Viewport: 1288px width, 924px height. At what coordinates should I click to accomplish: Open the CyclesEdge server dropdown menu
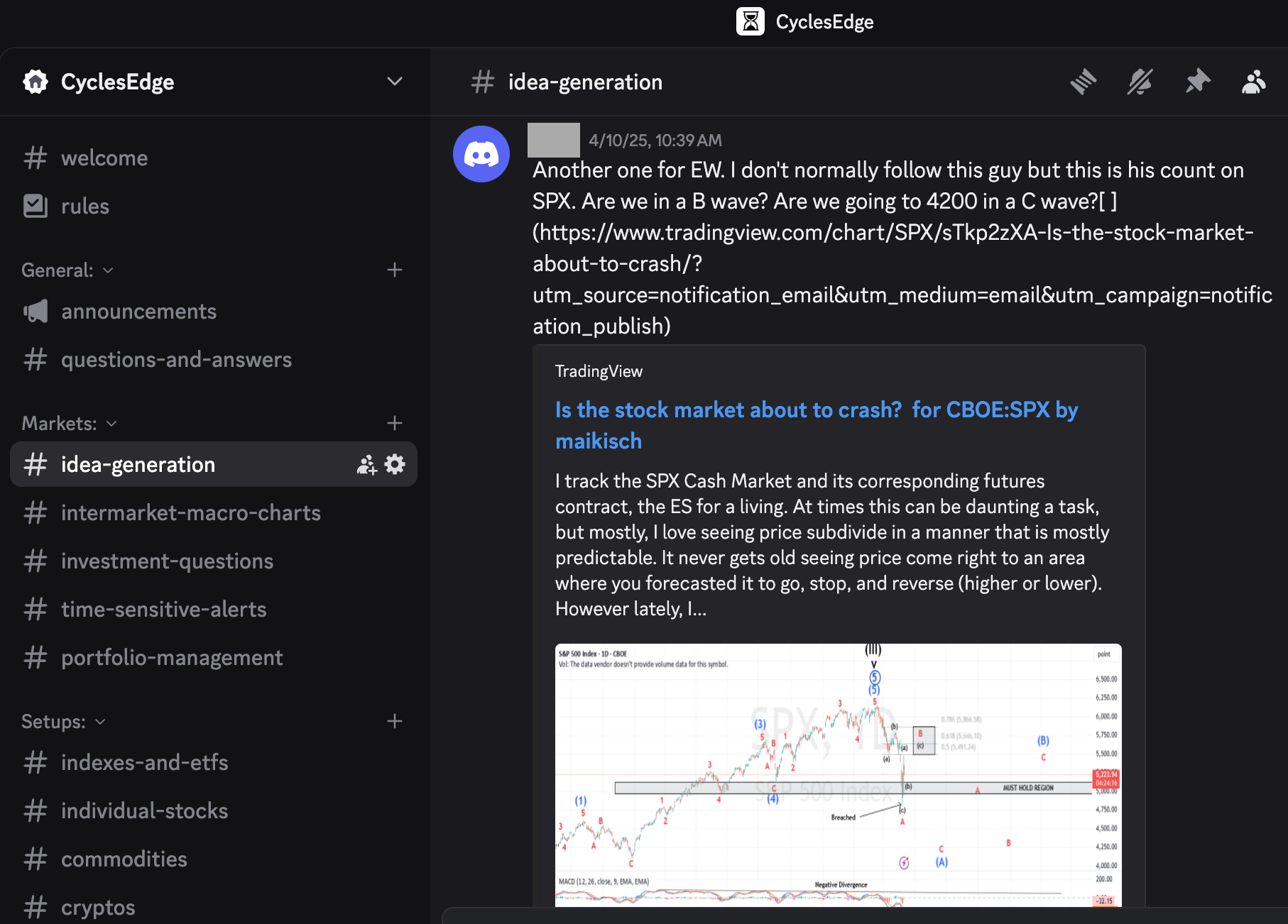(x=395, y=82)
